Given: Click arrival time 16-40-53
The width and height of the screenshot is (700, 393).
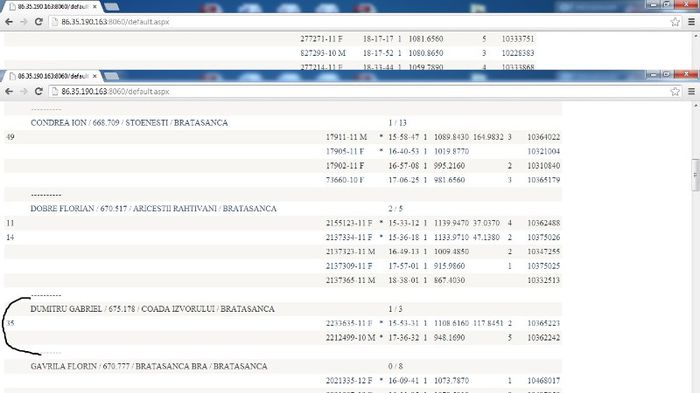Looking at the screenshot, I should pyautogui.click(x=404, y=151).
